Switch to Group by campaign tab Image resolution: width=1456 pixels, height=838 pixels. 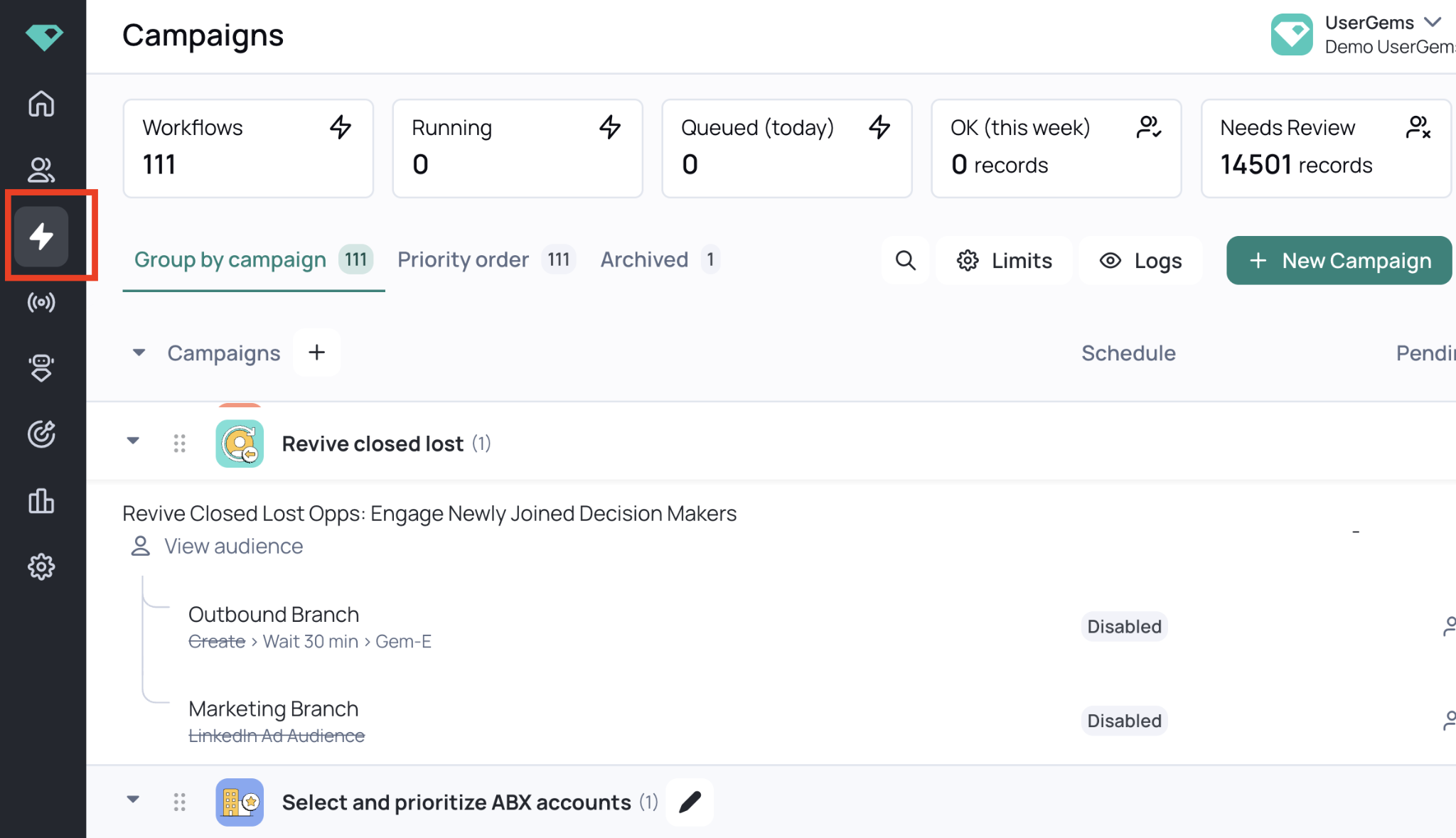[253, 260]
